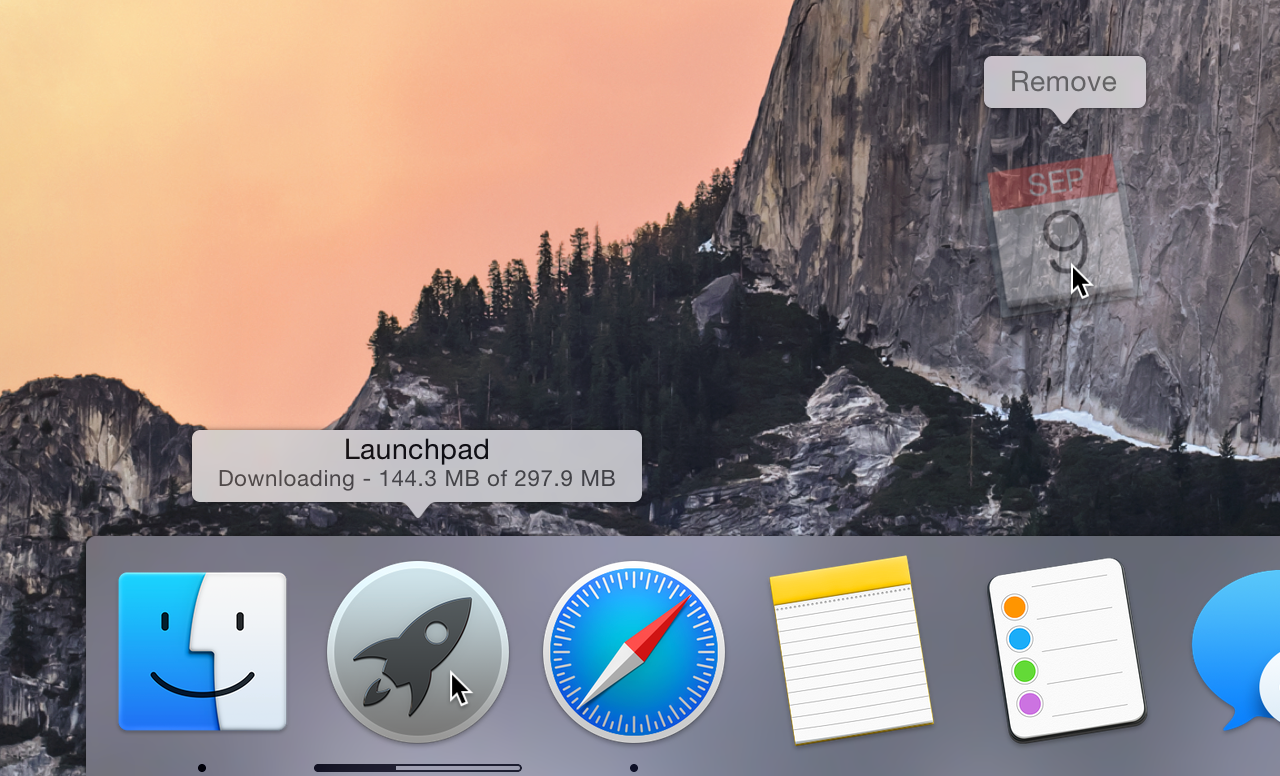1280x776 pixels.
Task: Click the Launchpad tooltip title
Action: (417, 449)
